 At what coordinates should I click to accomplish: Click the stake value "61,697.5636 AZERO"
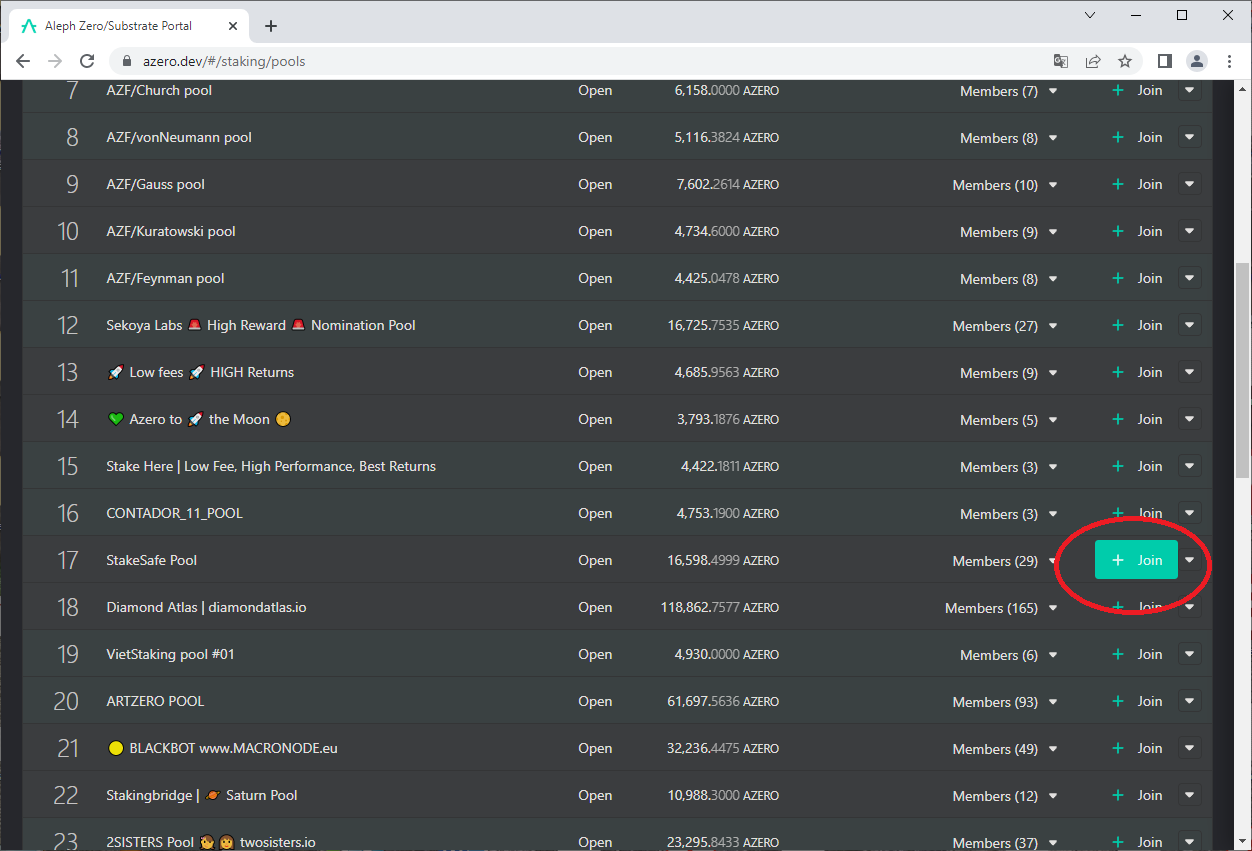tap(723, 701)
